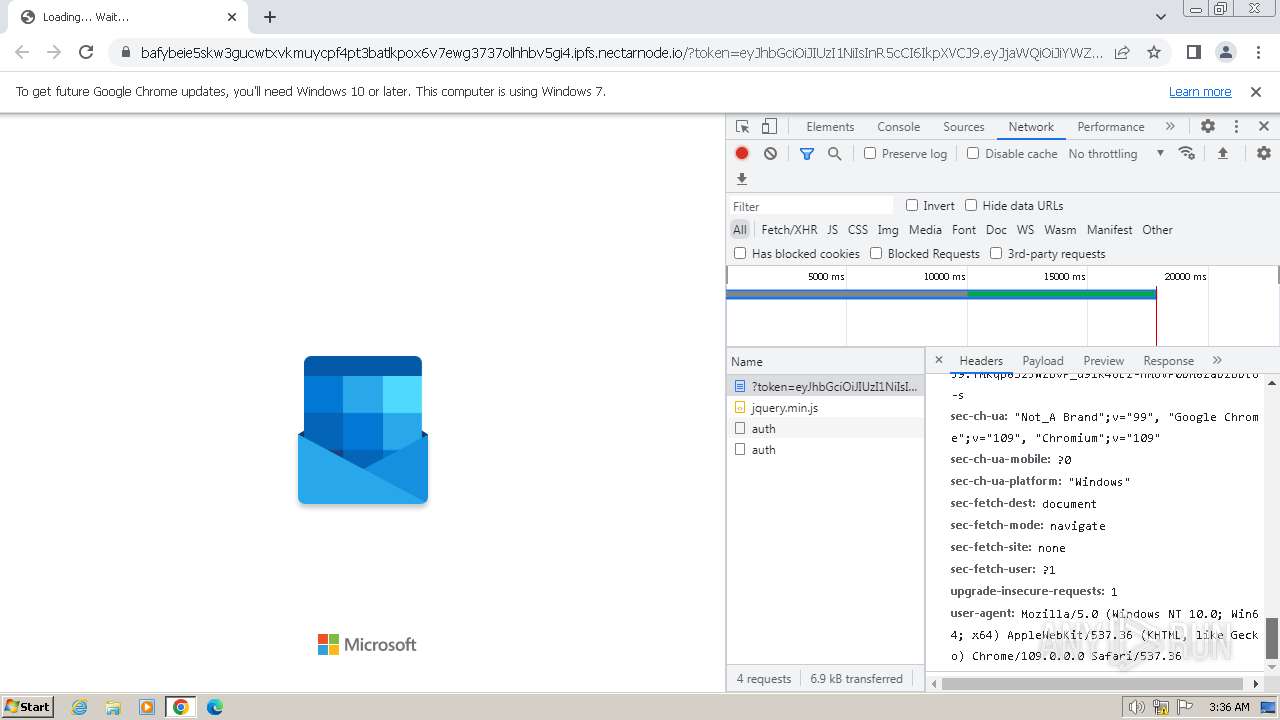
Task: Go back in browser history
Action: (x=22, y=52)
